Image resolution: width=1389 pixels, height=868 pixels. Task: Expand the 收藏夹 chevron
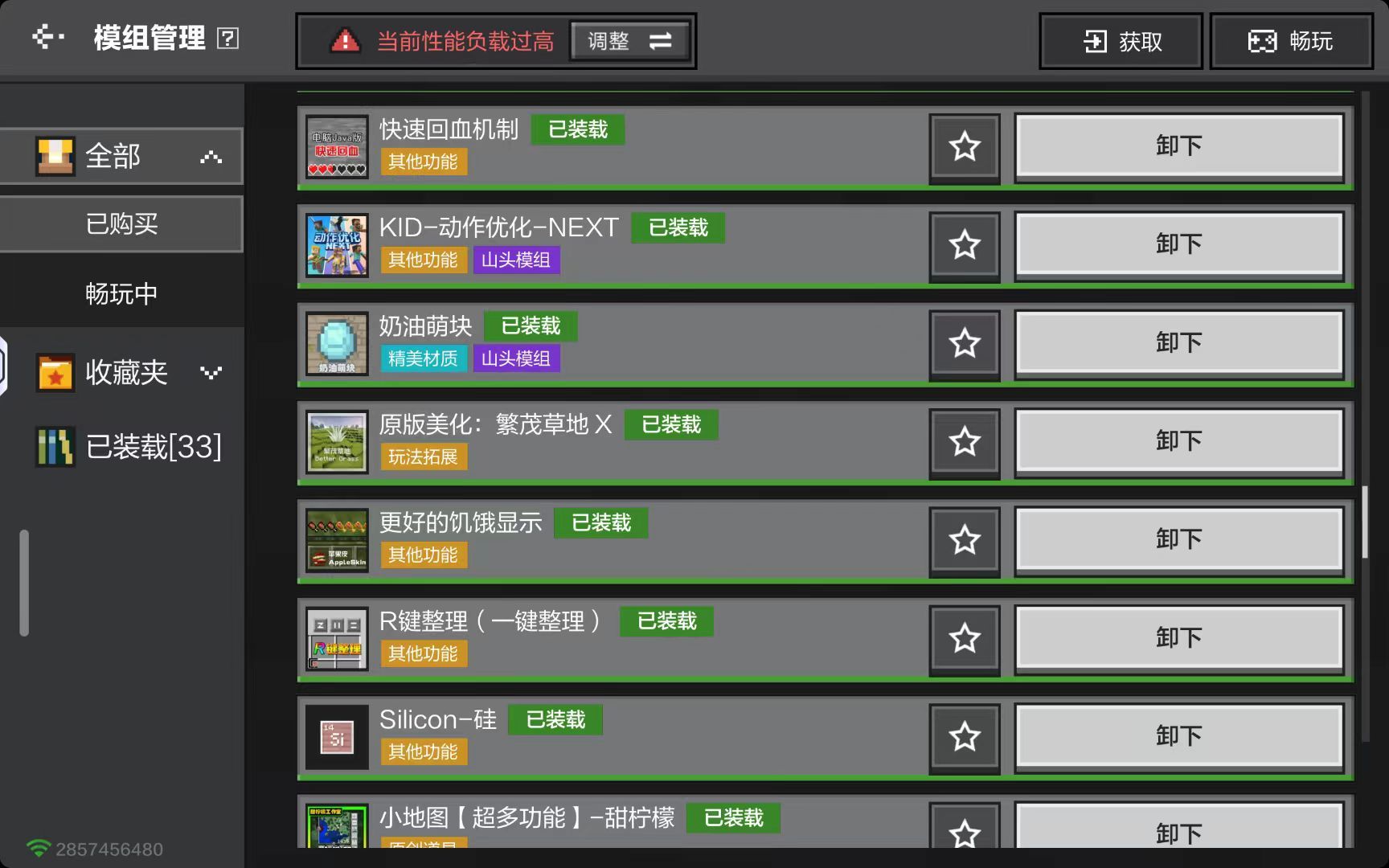click(x=211, y=372)
